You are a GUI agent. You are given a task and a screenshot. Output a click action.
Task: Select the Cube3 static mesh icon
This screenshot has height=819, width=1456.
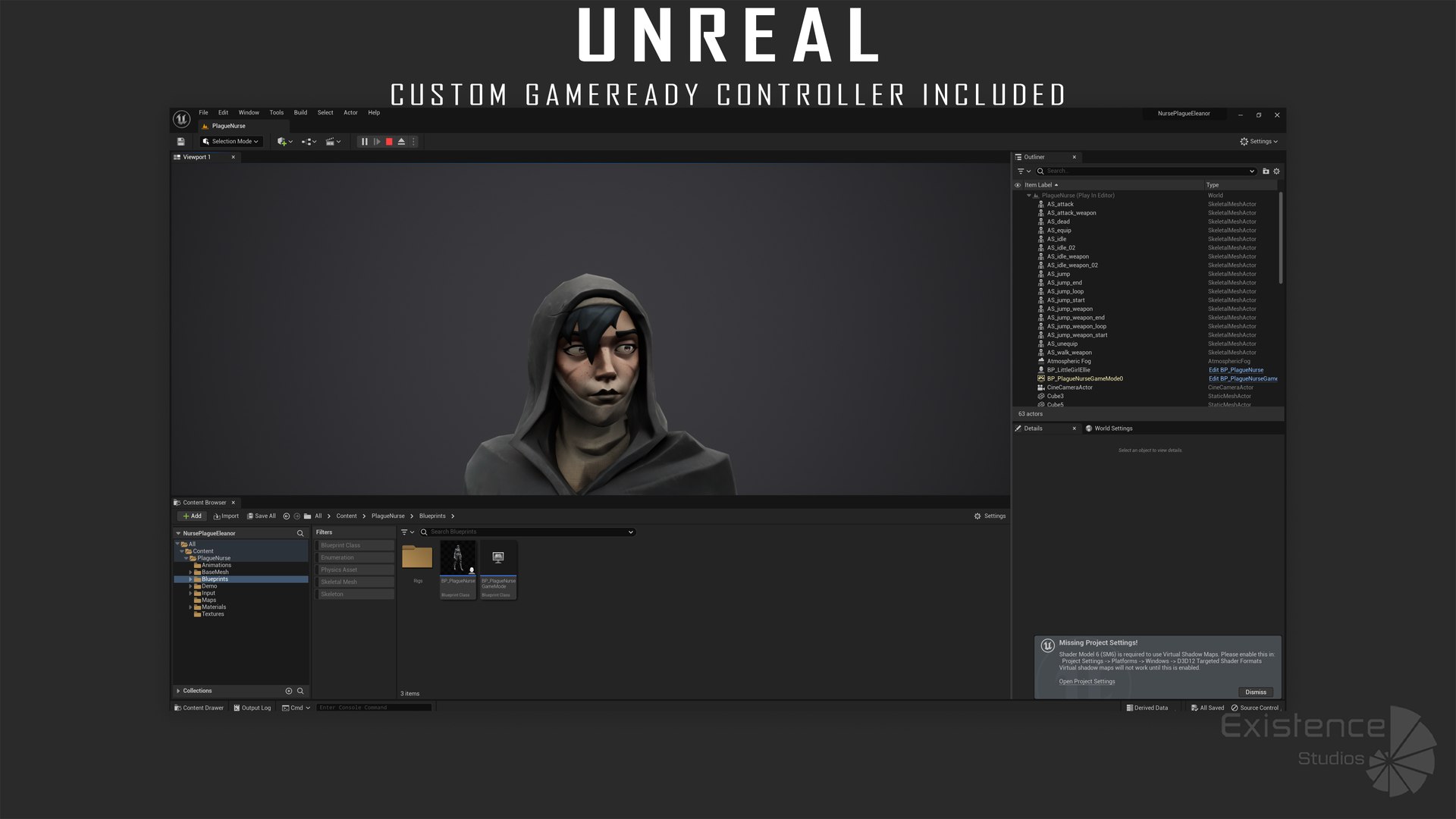pos(1041,396)
